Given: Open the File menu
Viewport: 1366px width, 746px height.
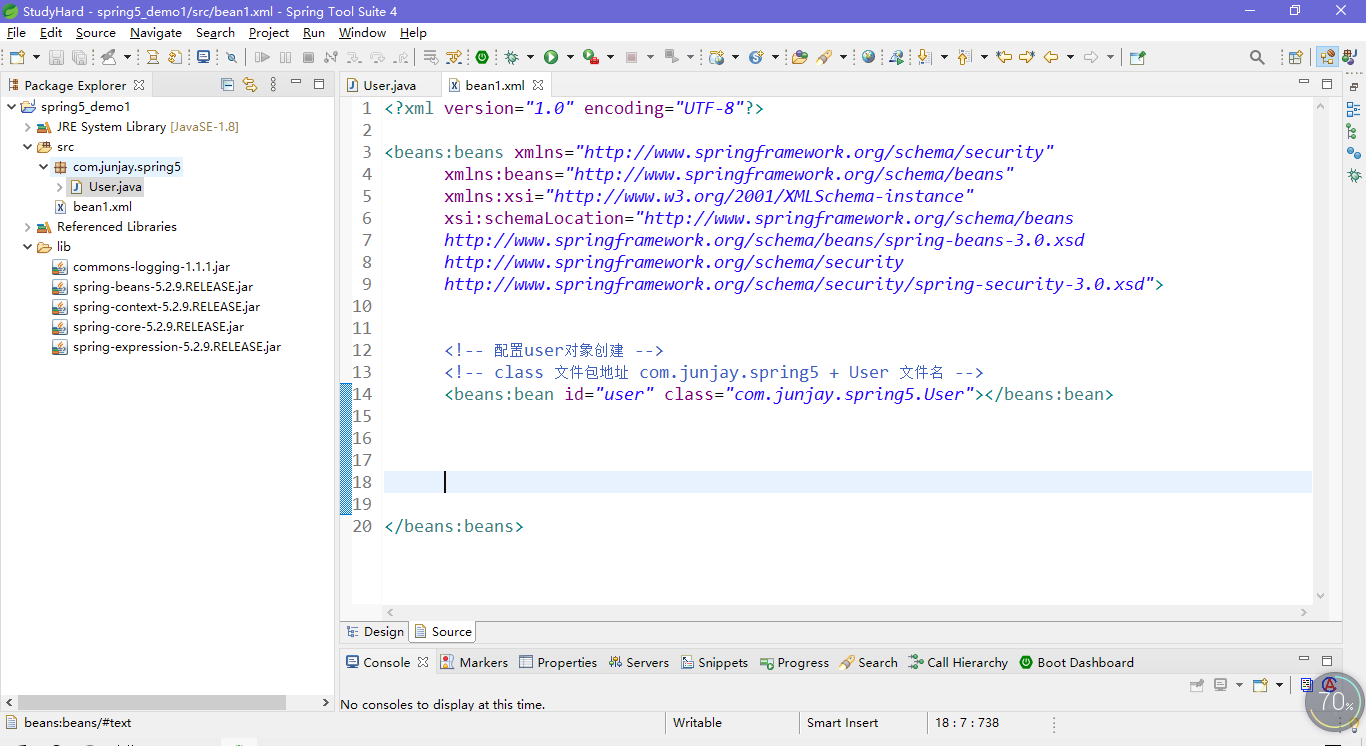Looking at the screenshot, I should click(x=16, y=32).
